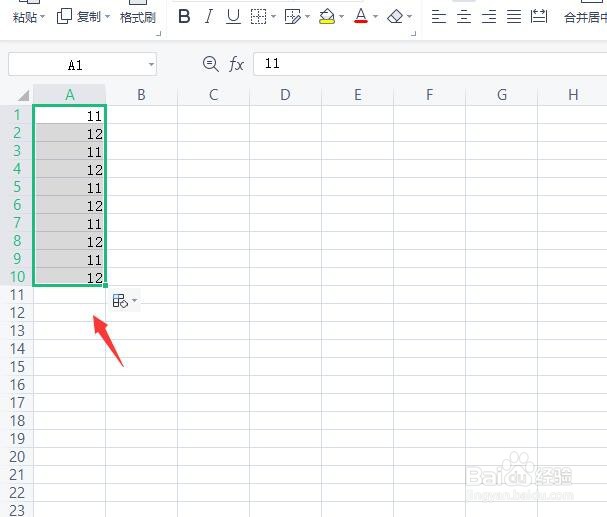The image size is (607, 517).
Task: Click the Name Box showing A1
Action: 77,64
